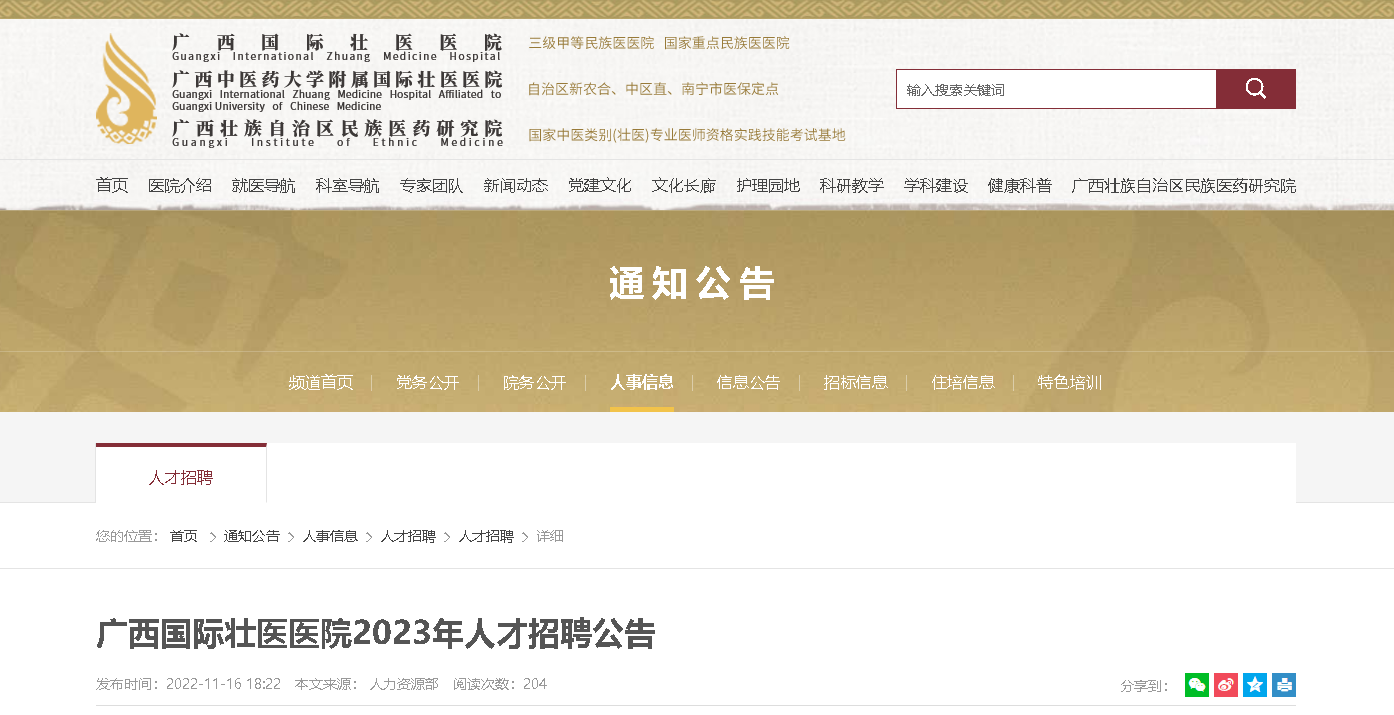The image size is (1394, 715).
Task: Open 文化长廊 menu item
Action: click(684, 186)
